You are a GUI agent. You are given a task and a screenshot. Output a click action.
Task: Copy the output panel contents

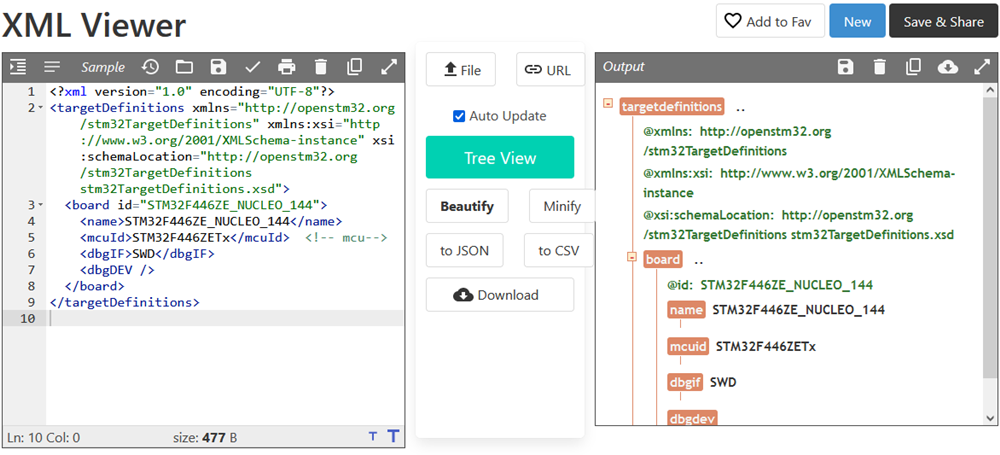[913, 67]
